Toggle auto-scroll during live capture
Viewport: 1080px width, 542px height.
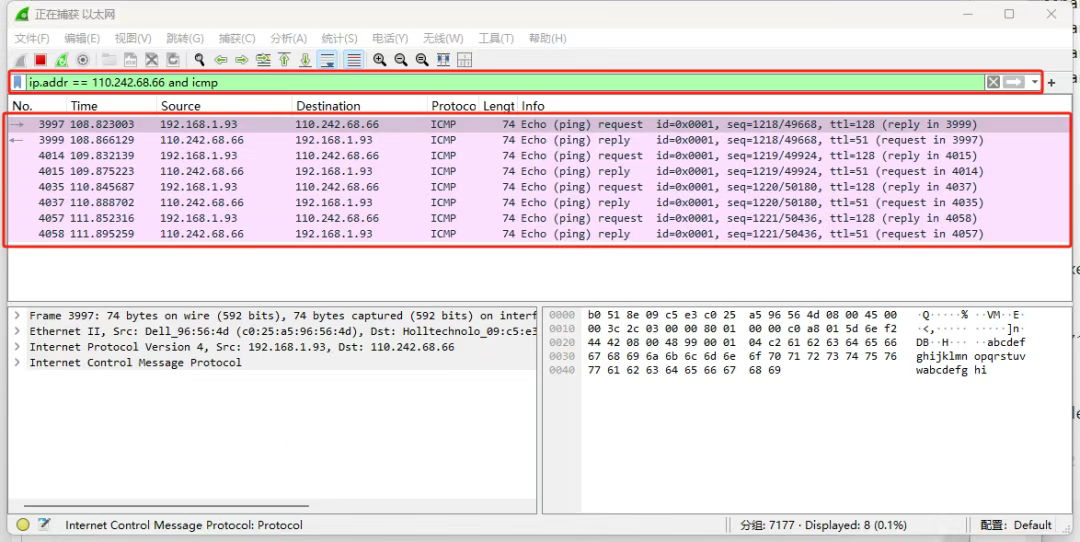(327, 60)
